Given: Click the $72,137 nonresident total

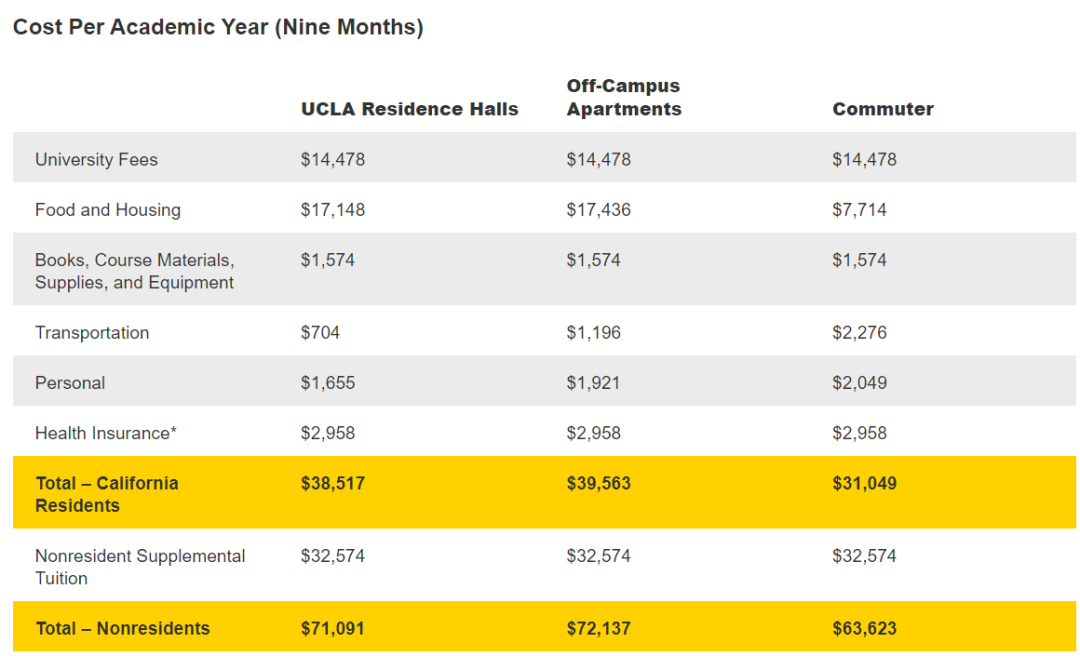Looking at the screenshot, I should (x=599, y=628).
